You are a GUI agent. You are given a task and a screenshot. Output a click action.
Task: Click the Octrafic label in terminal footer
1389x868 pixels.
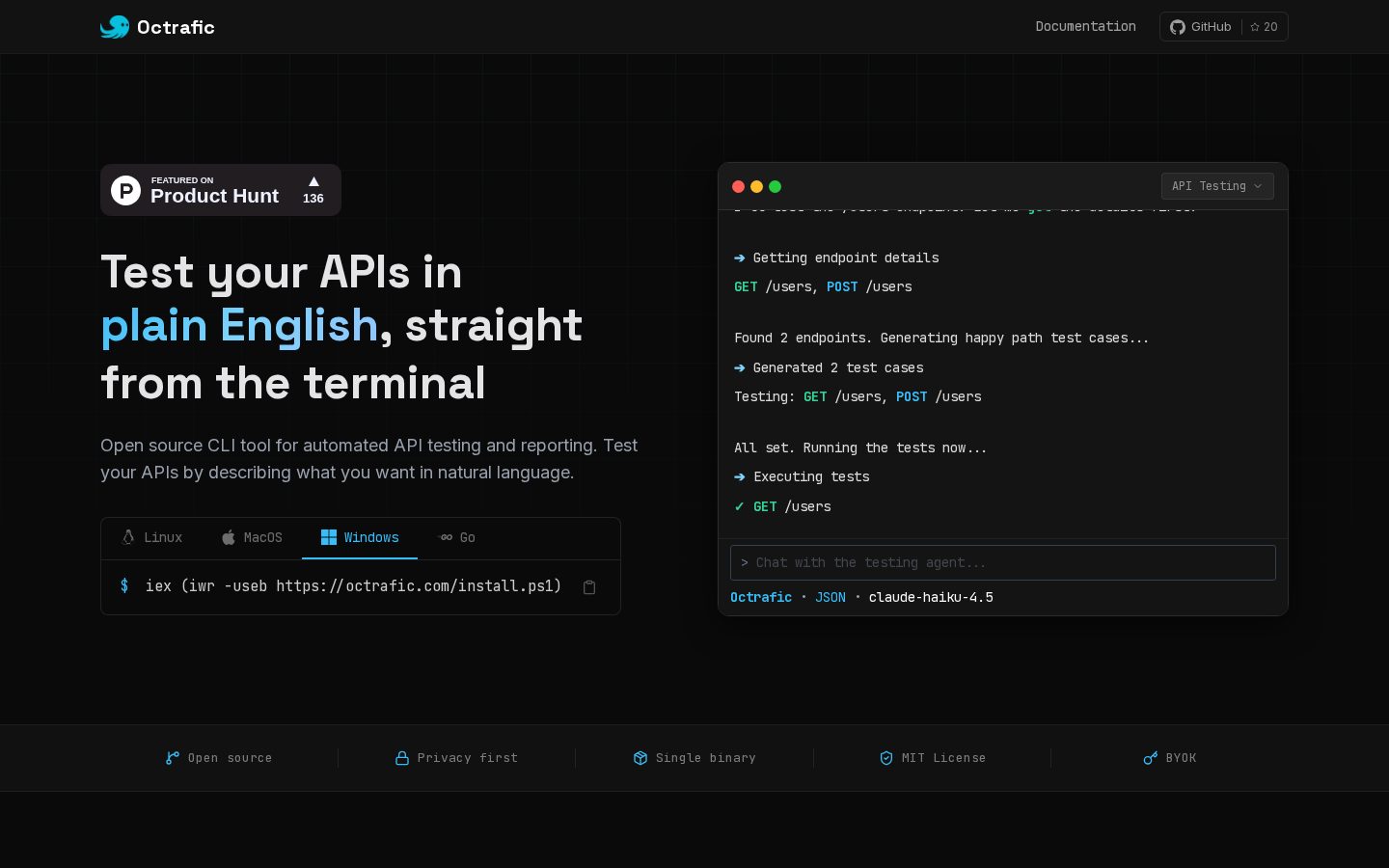pyautogui.click(x=761, y=597)
